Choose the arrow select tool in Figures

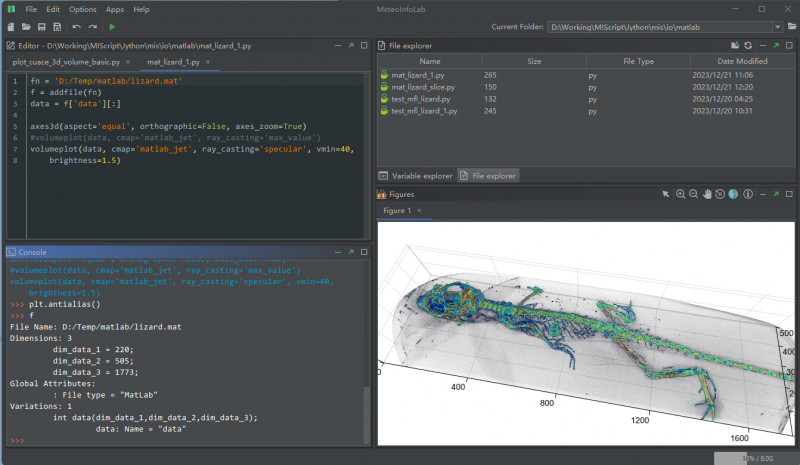click(666, 194)
